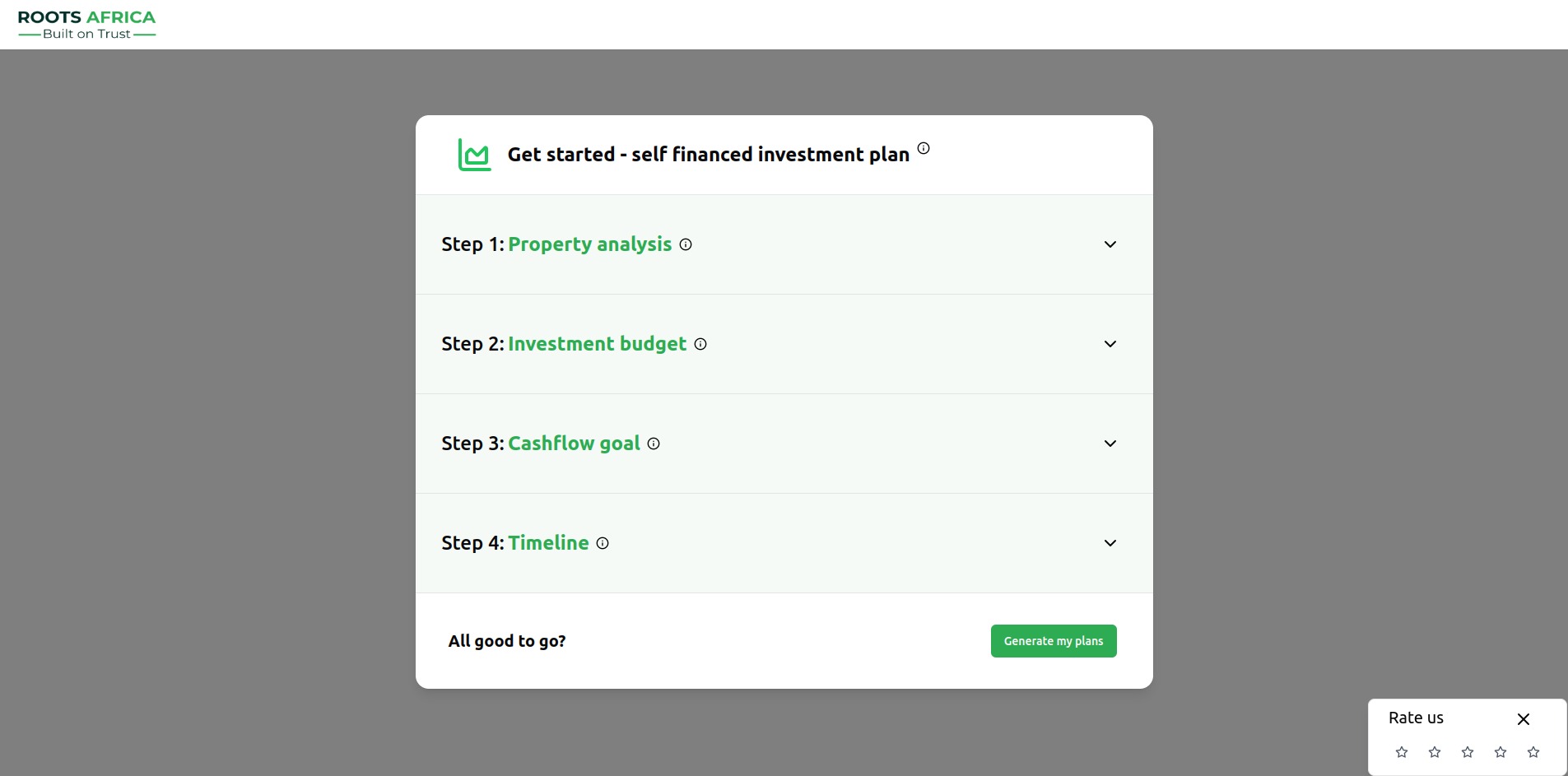Open the info tooltip next to the plan title
1568x776 pixels.
(923, 148)
